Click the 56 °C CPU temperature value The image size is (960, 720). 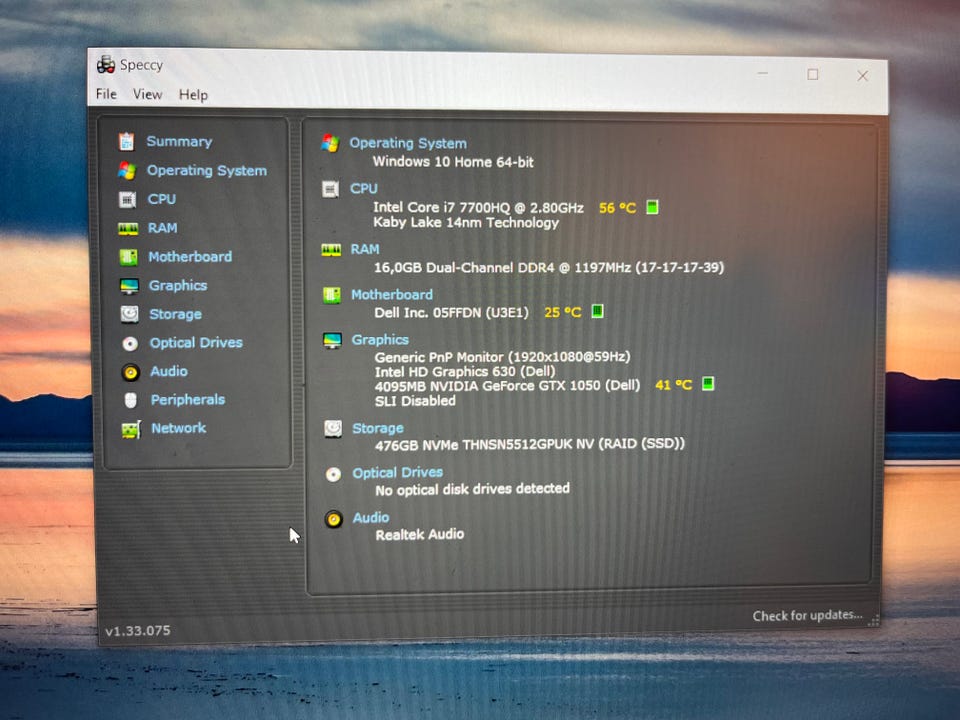point(618,208)
